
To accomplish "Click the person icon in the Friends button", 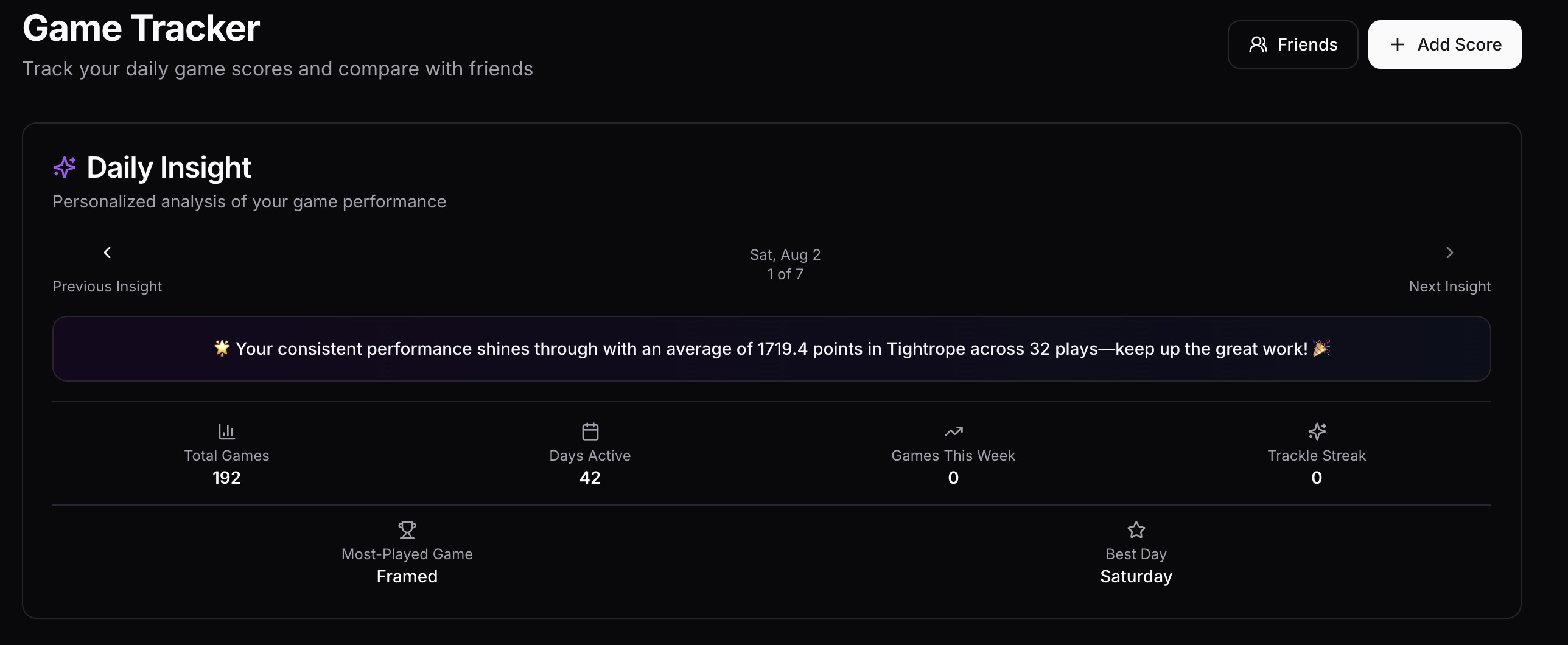I will point(1258,44).
